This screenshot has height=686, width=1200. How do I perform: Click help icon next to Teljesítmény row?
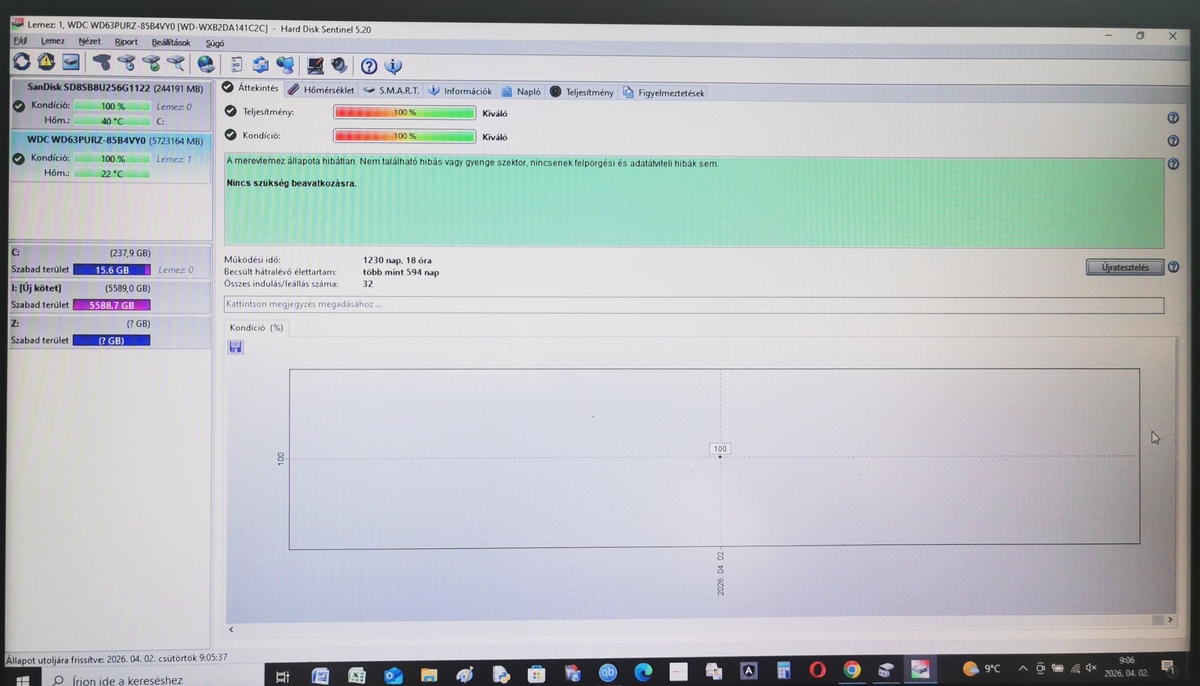tap(1173, 118)
